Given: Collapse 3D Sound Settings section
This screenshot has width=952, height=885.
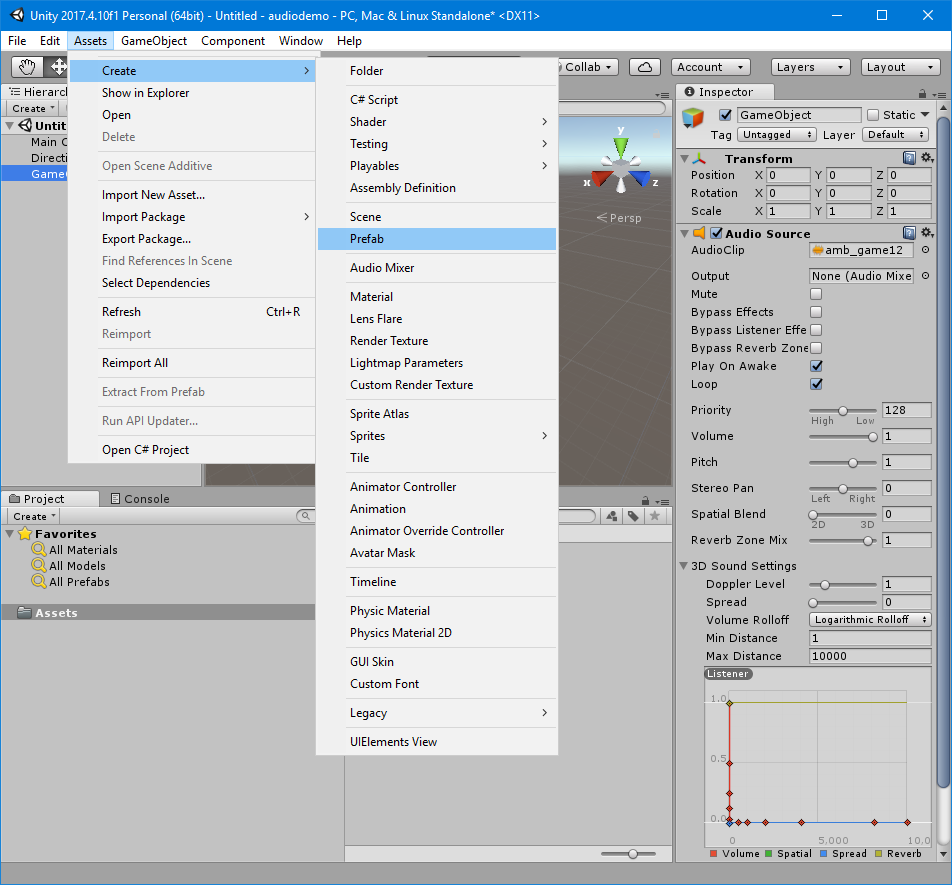Looking at the screenshot, I should [x=684, y=566].
